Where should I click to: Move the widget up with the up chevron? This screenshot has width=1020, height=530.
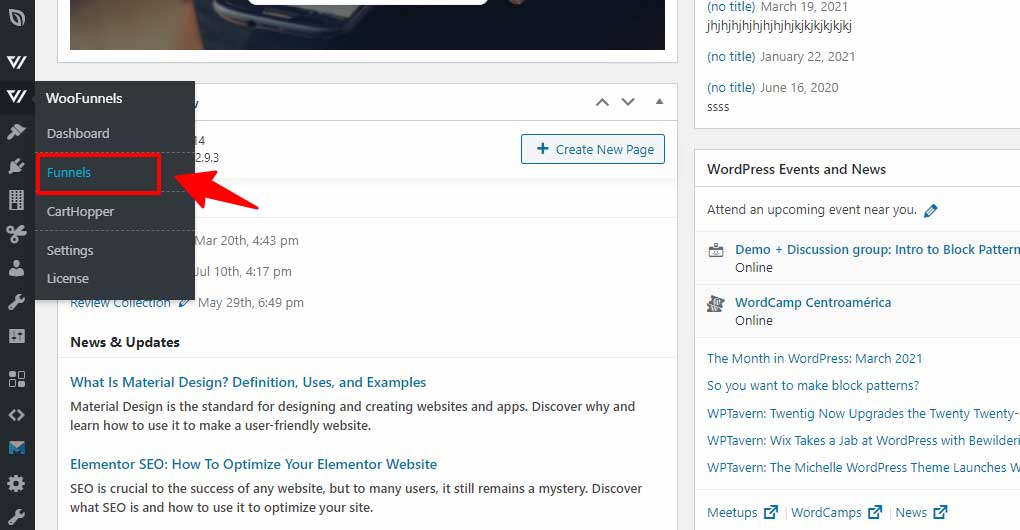point(602,102)
